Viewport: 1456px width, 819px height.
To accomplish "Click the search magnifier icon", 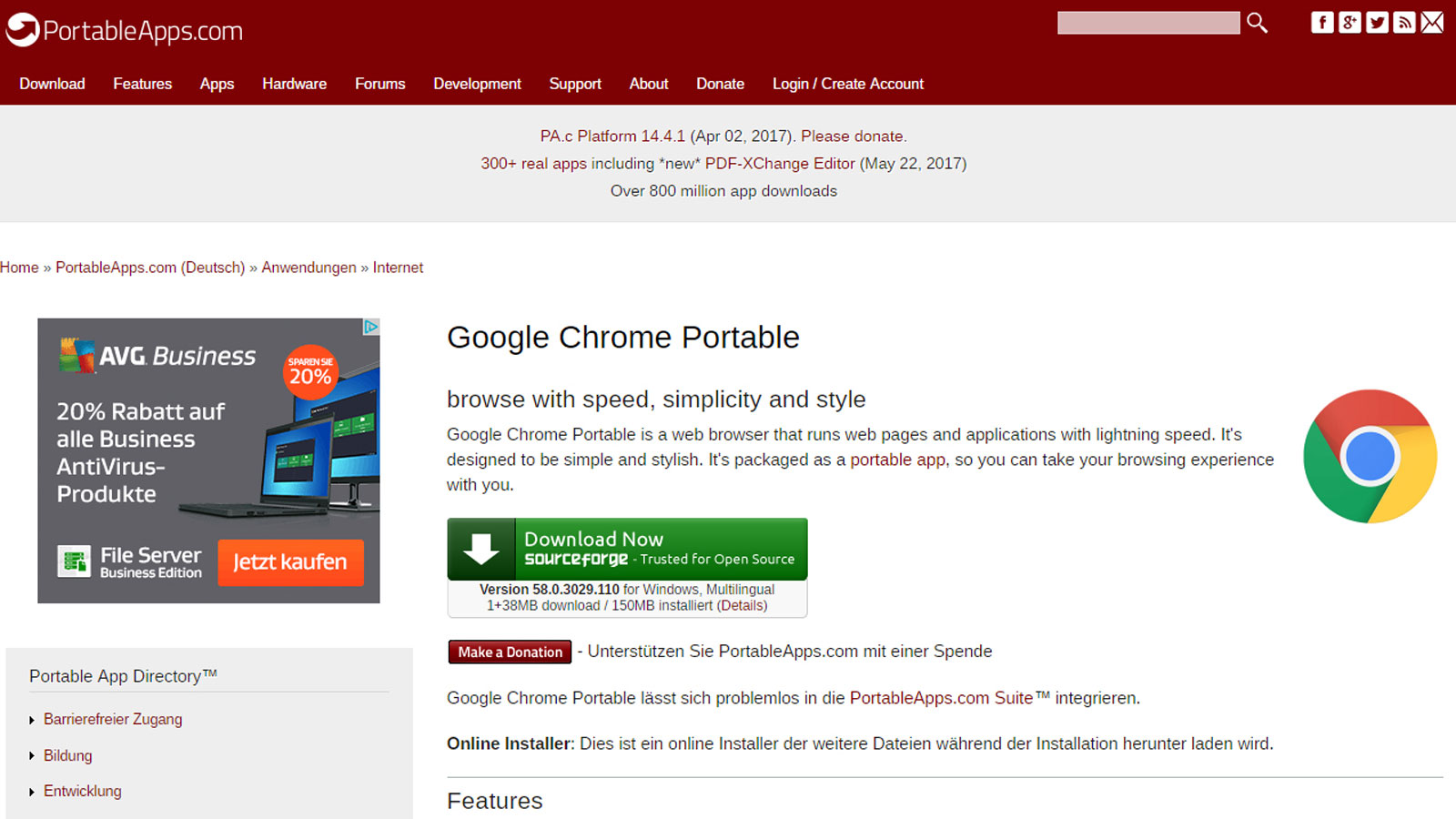I will pyautogui.click(x=1257, y=23).
